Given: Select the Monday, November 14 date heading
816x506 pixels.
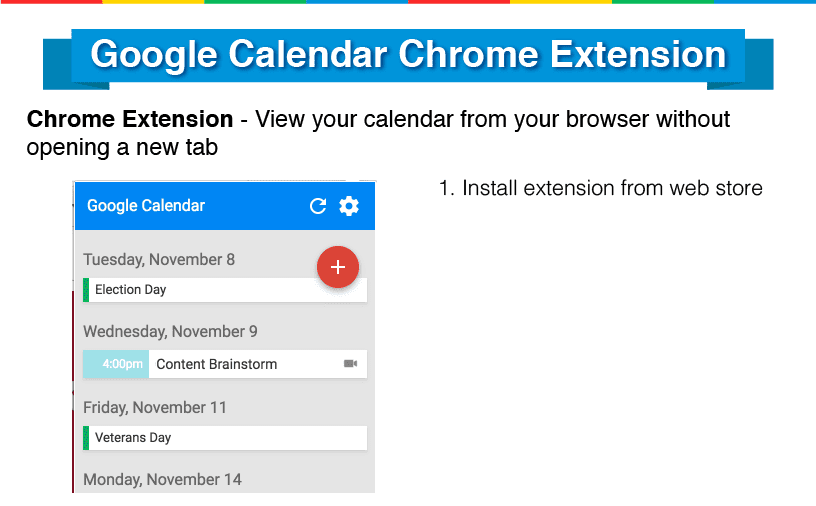Looking at the screenshot, I should click(162, 479).
